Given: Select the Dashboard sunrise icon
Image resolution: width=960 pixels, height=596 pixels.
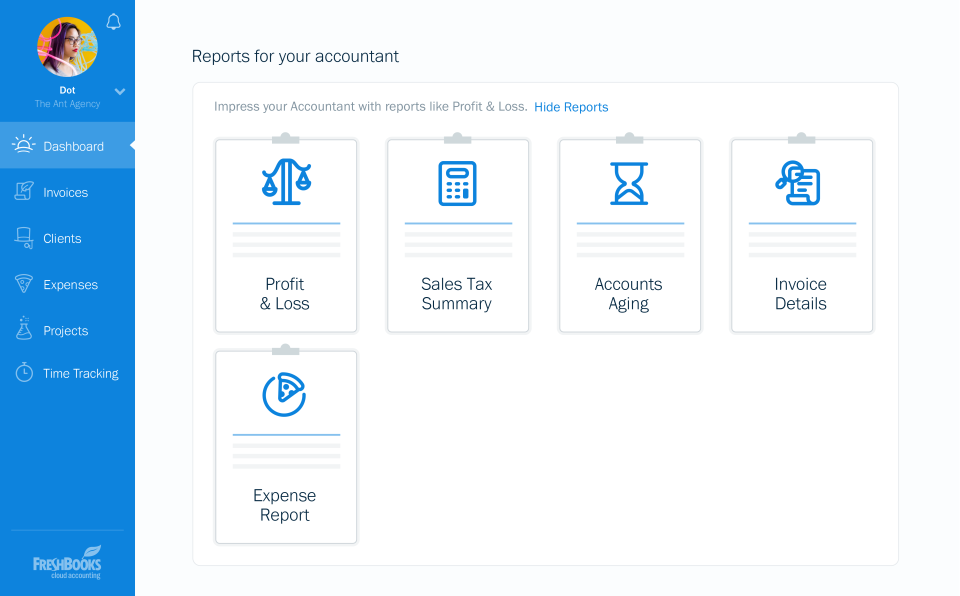Looking at the screenshot, I should 23,145.
